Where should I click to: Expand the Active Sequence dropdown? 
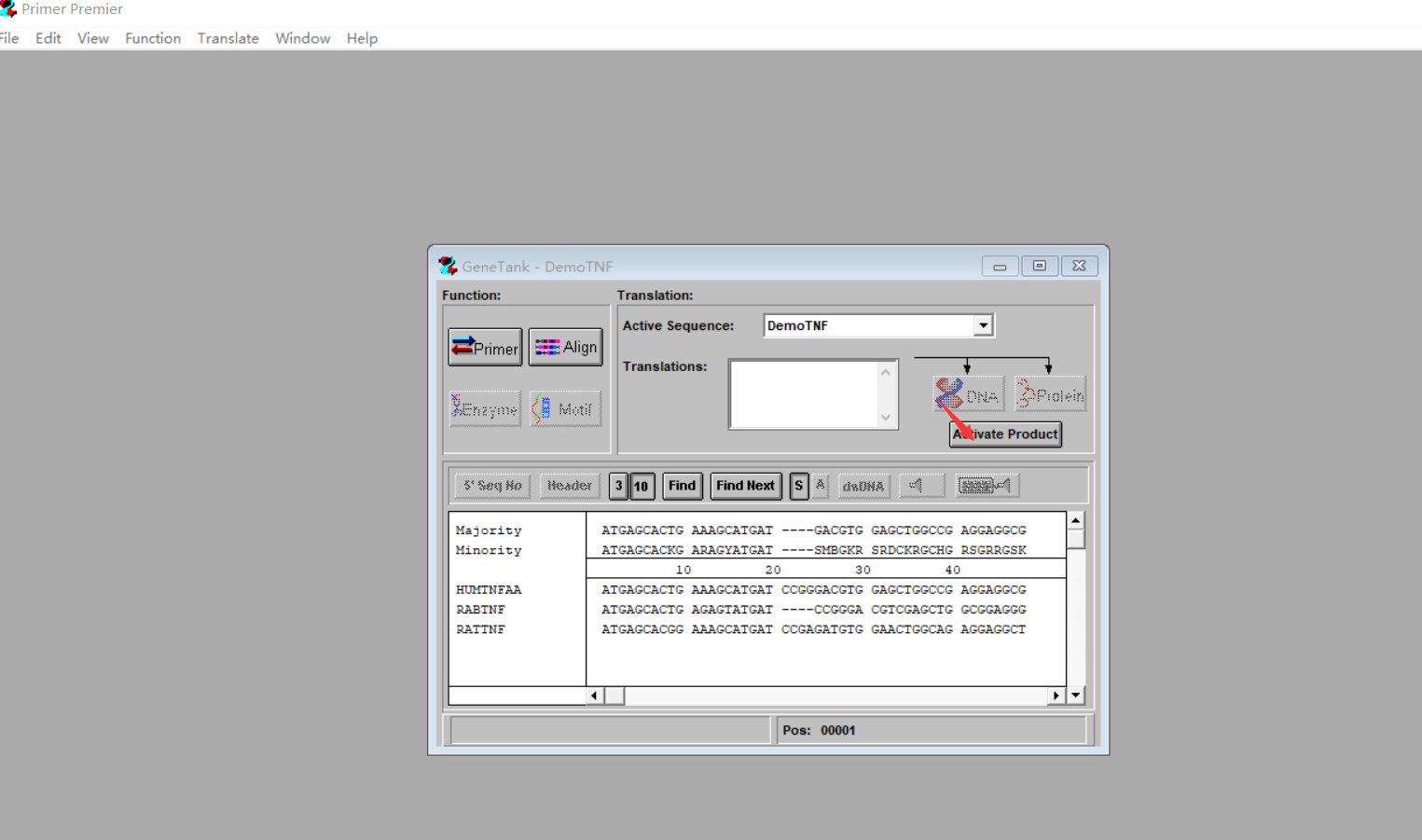(x=983, y=325)
